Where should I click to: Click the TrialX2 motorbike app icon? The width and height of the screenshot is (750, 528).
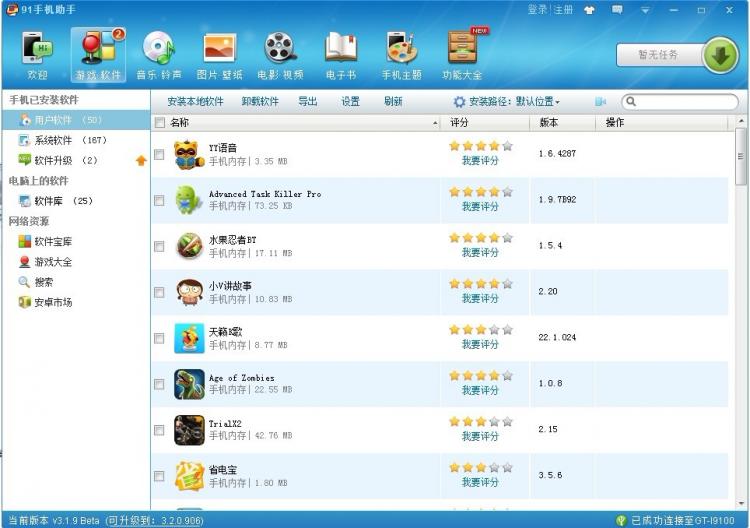pos(189,430)
